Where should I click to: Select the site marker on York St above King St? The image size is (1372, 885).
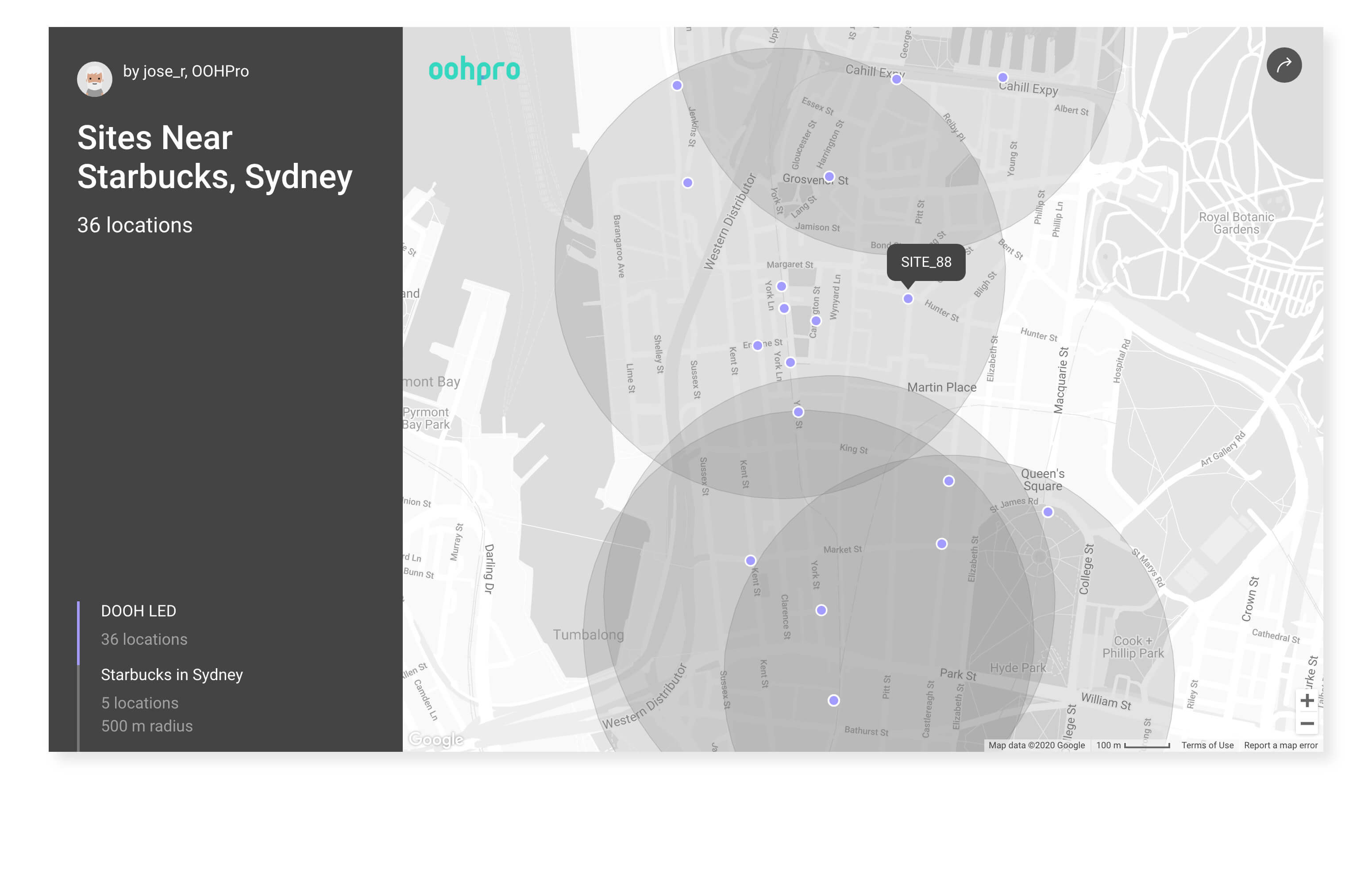798,412
